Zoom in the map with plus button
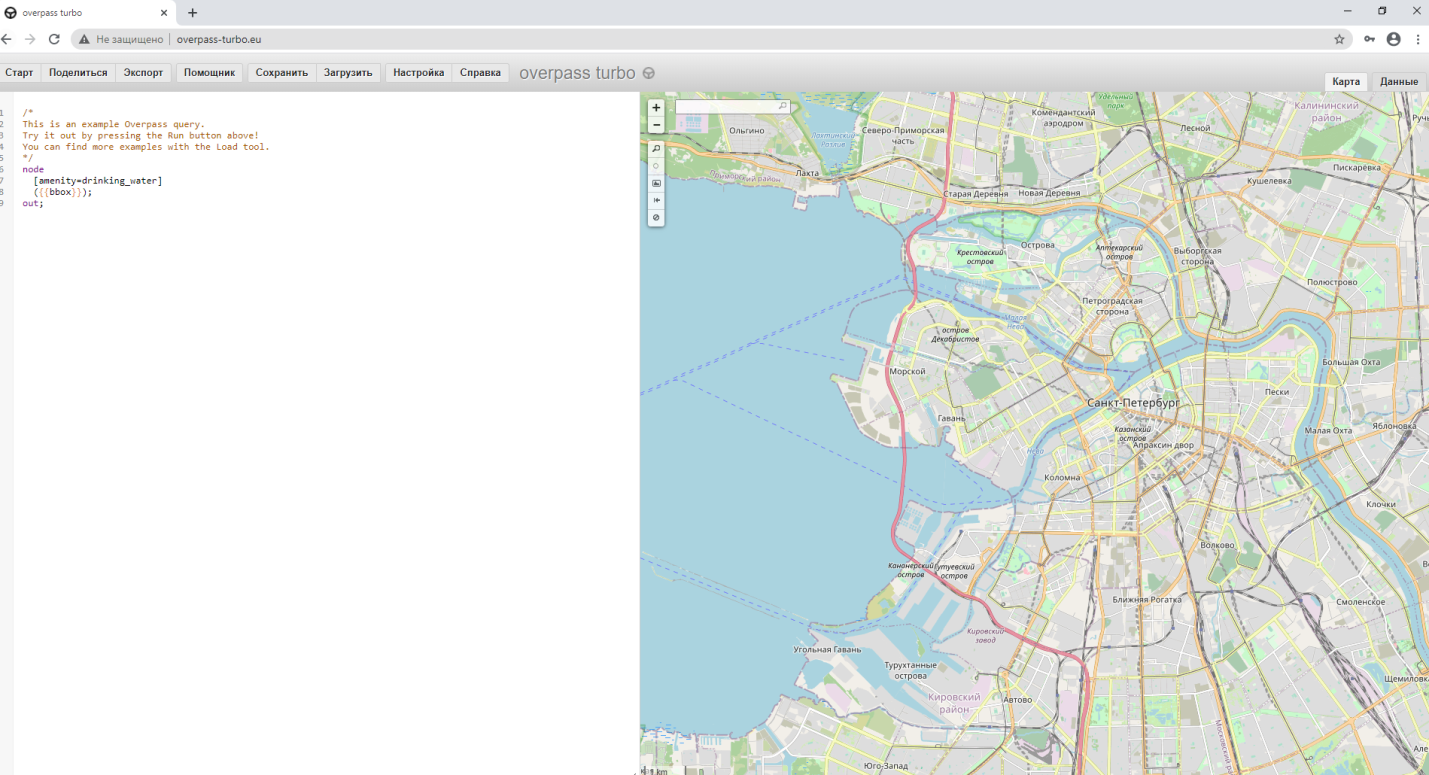This screenshot has width=1429, height=775. 656,107
